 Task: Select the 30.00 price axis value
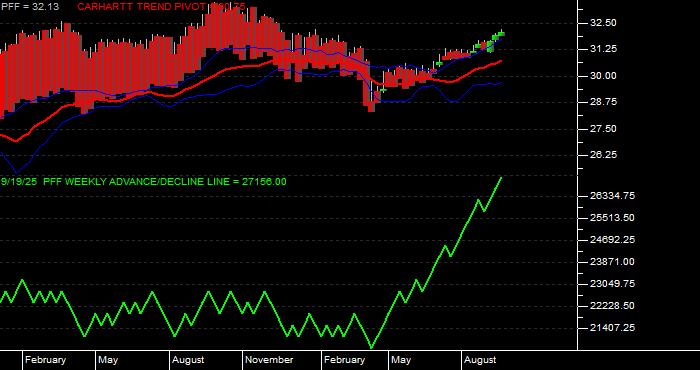pos(603,76)
